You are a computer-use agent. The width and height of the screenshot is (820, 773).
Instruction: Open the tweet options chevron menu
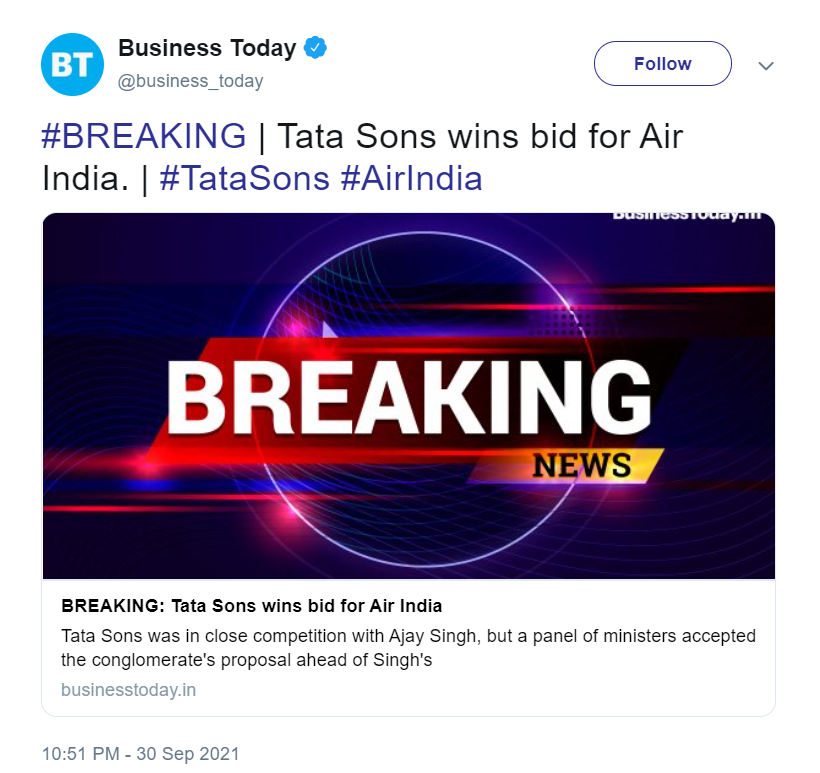(x=766, y=65)
